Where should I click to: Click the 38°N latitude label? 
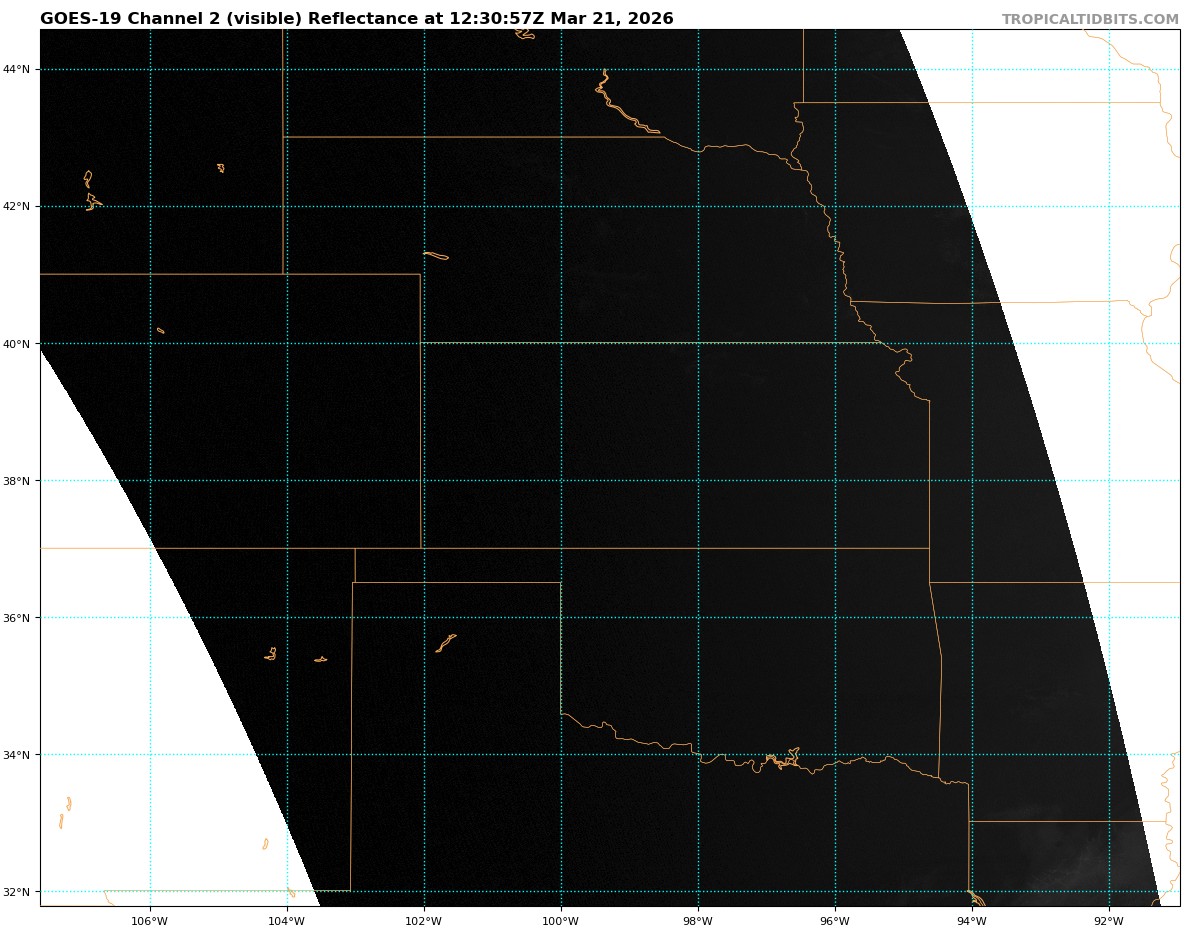[17, 480]
